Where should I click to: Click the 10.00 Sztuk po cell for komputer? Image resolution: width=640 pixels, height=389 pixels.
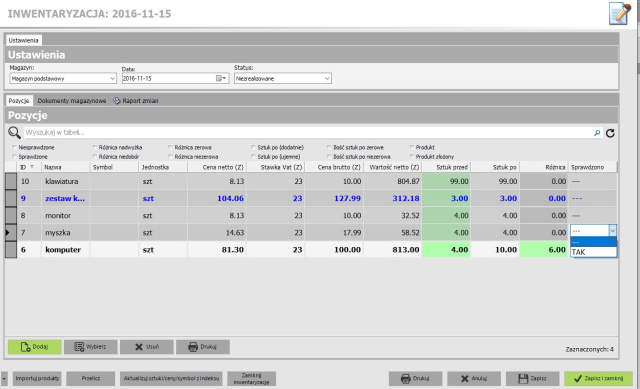(495, 250)
